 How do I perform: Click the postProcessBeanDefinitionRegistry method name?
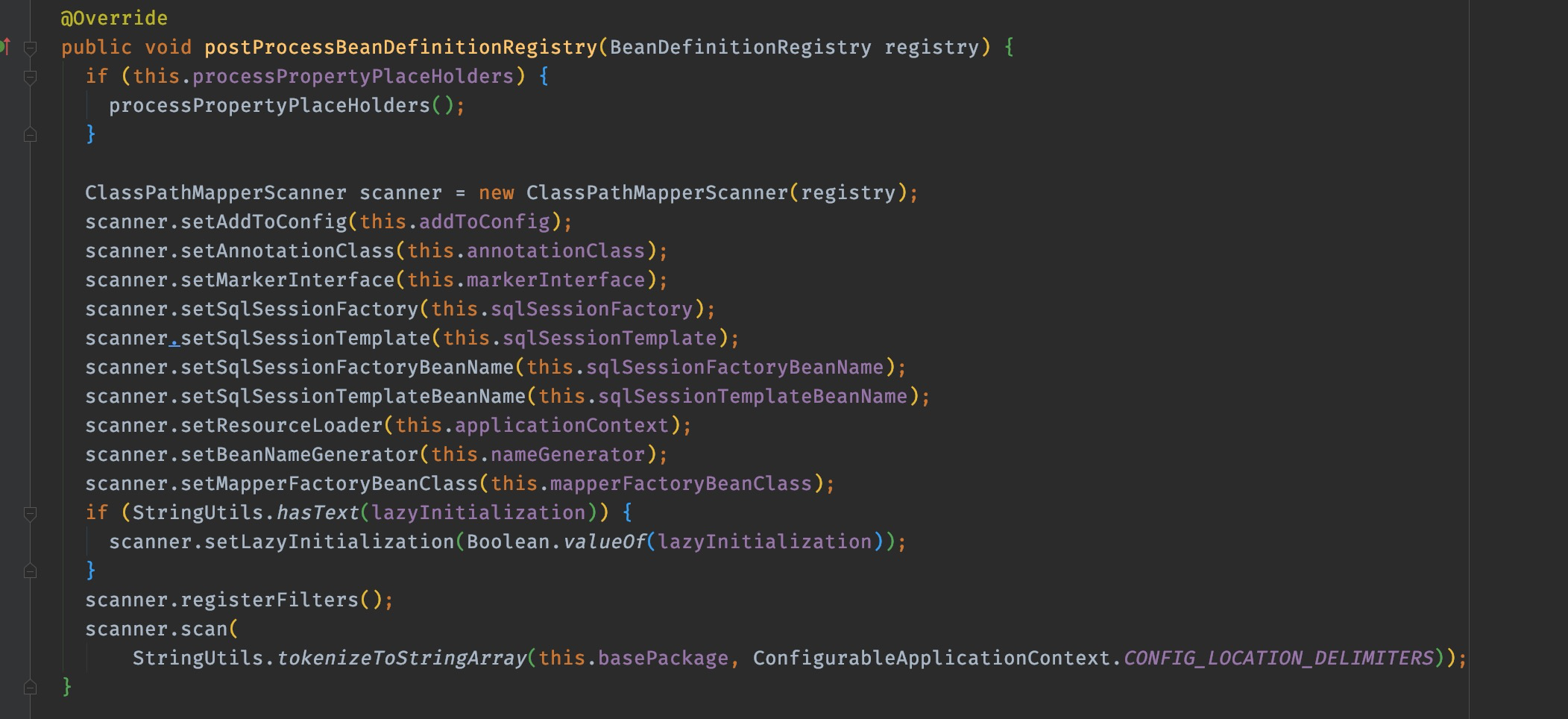point(401,47)
